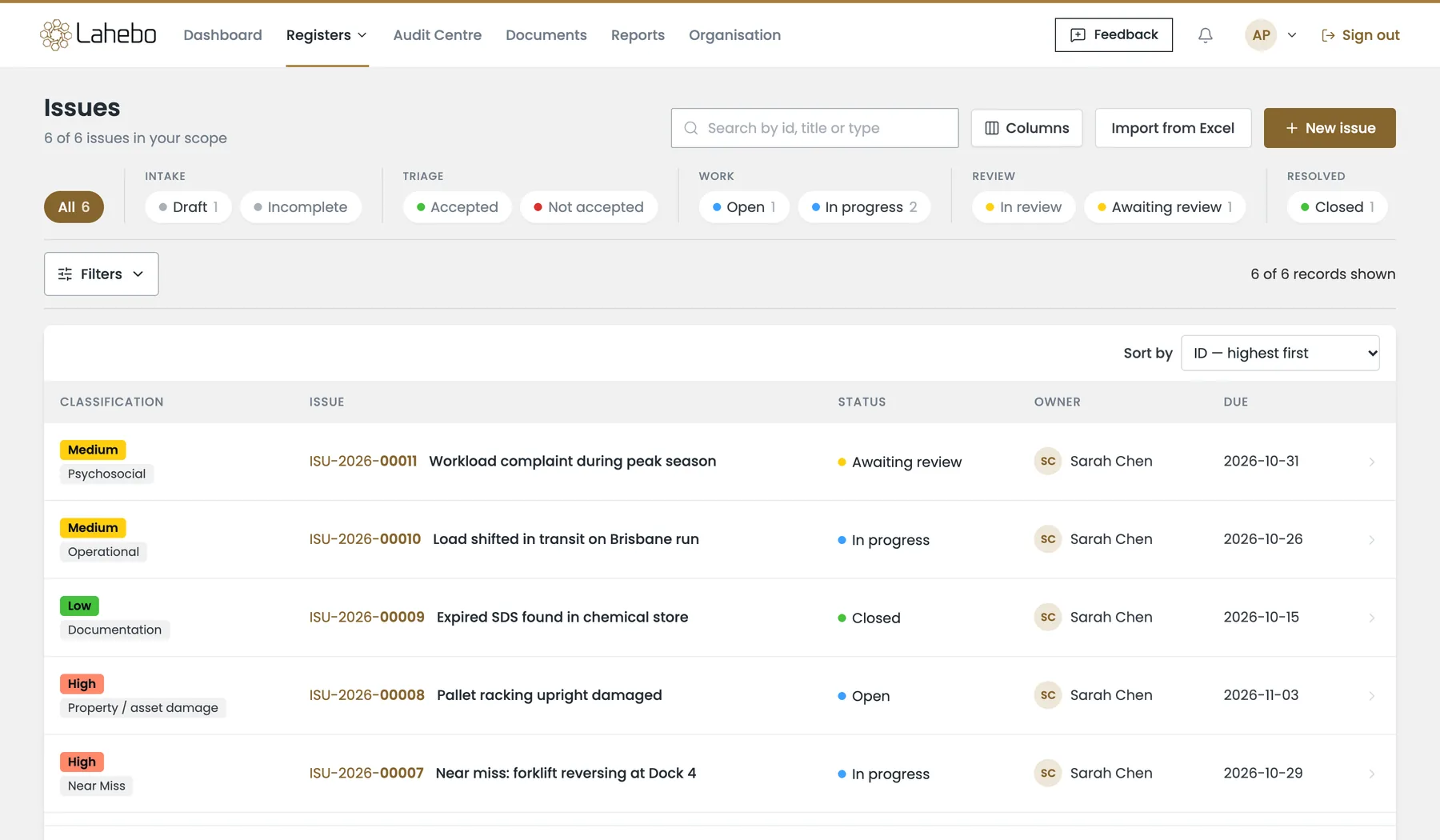This screenshot has height=840, width=1440.
Task: Expand the Filters dropdown
Action: click(101, 274)
